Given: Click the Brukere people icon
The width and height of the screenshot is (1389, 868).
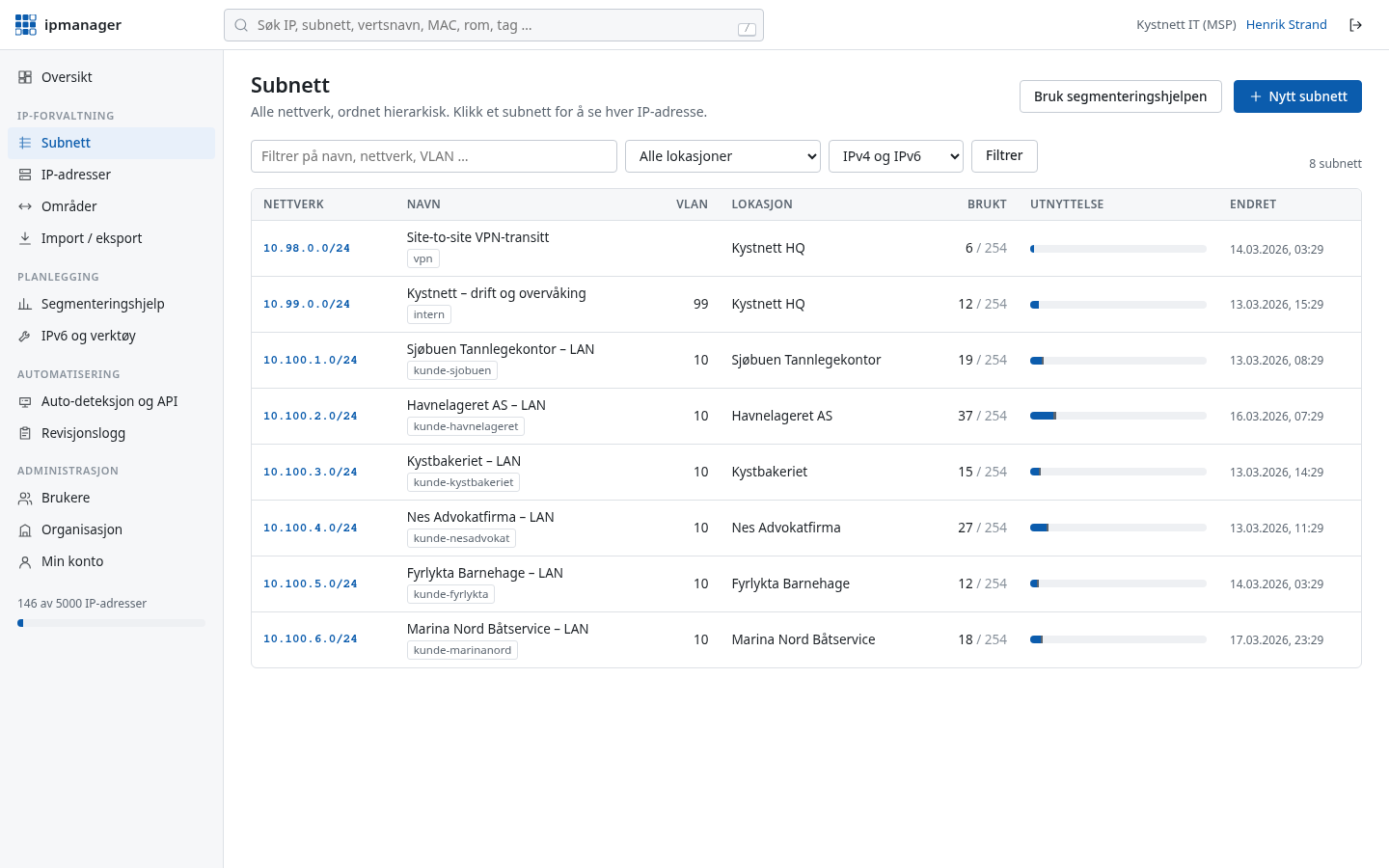Looking at the screenshot, I should click(25, 498).
